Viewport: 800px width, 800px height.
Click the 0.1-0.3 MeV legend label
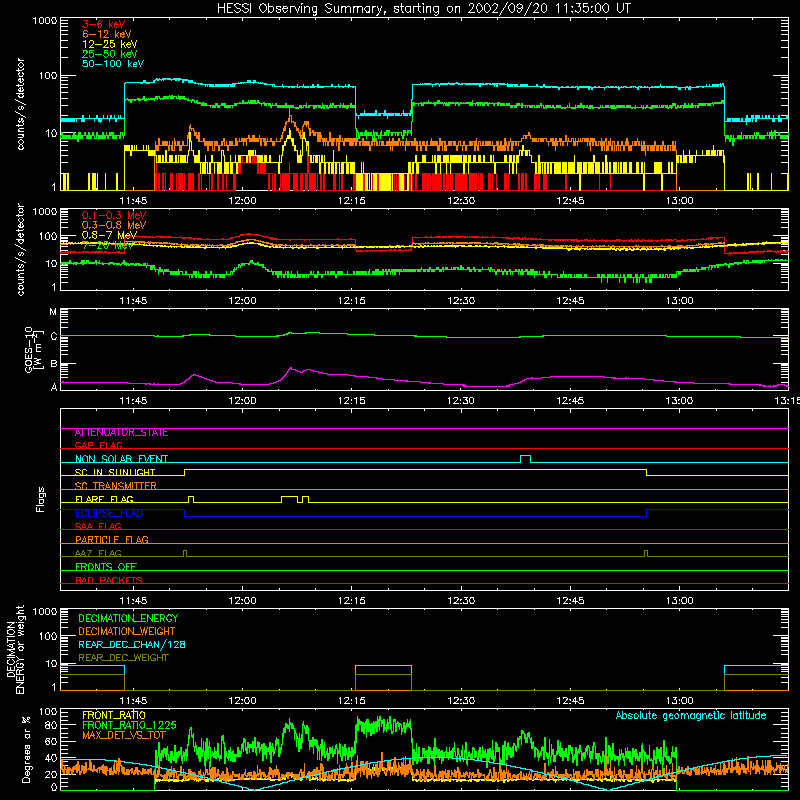tap(114, 215)
